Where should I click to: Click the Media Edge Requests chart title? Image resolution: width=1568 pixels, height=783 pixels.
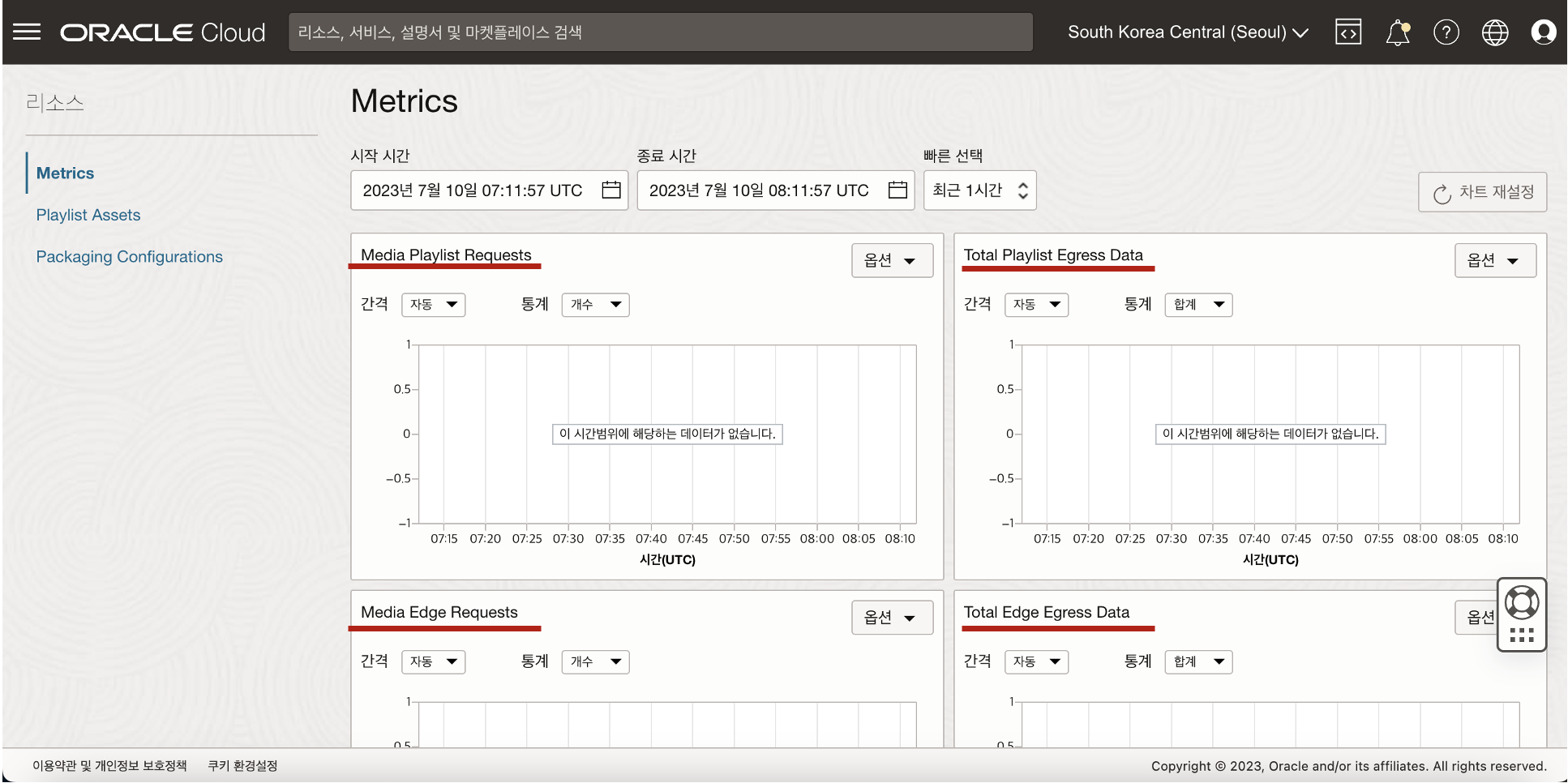coord(439,612)
